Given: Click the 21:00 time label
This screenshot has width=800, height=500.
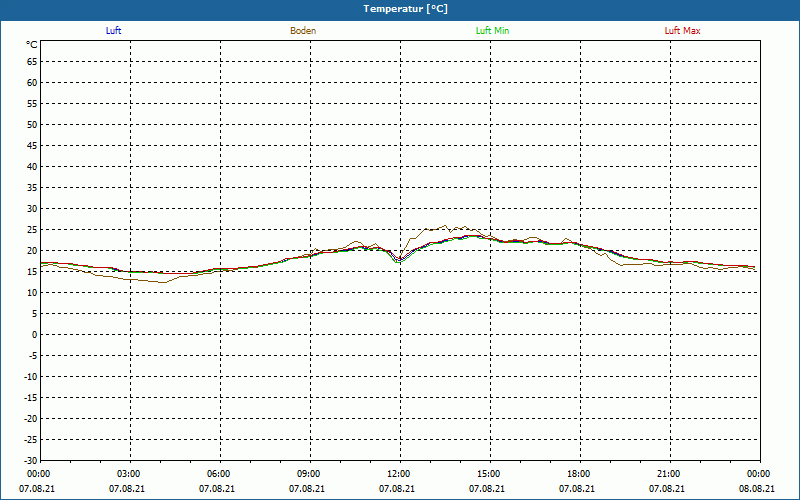Looking at the screenshot, I should point(669,474).
